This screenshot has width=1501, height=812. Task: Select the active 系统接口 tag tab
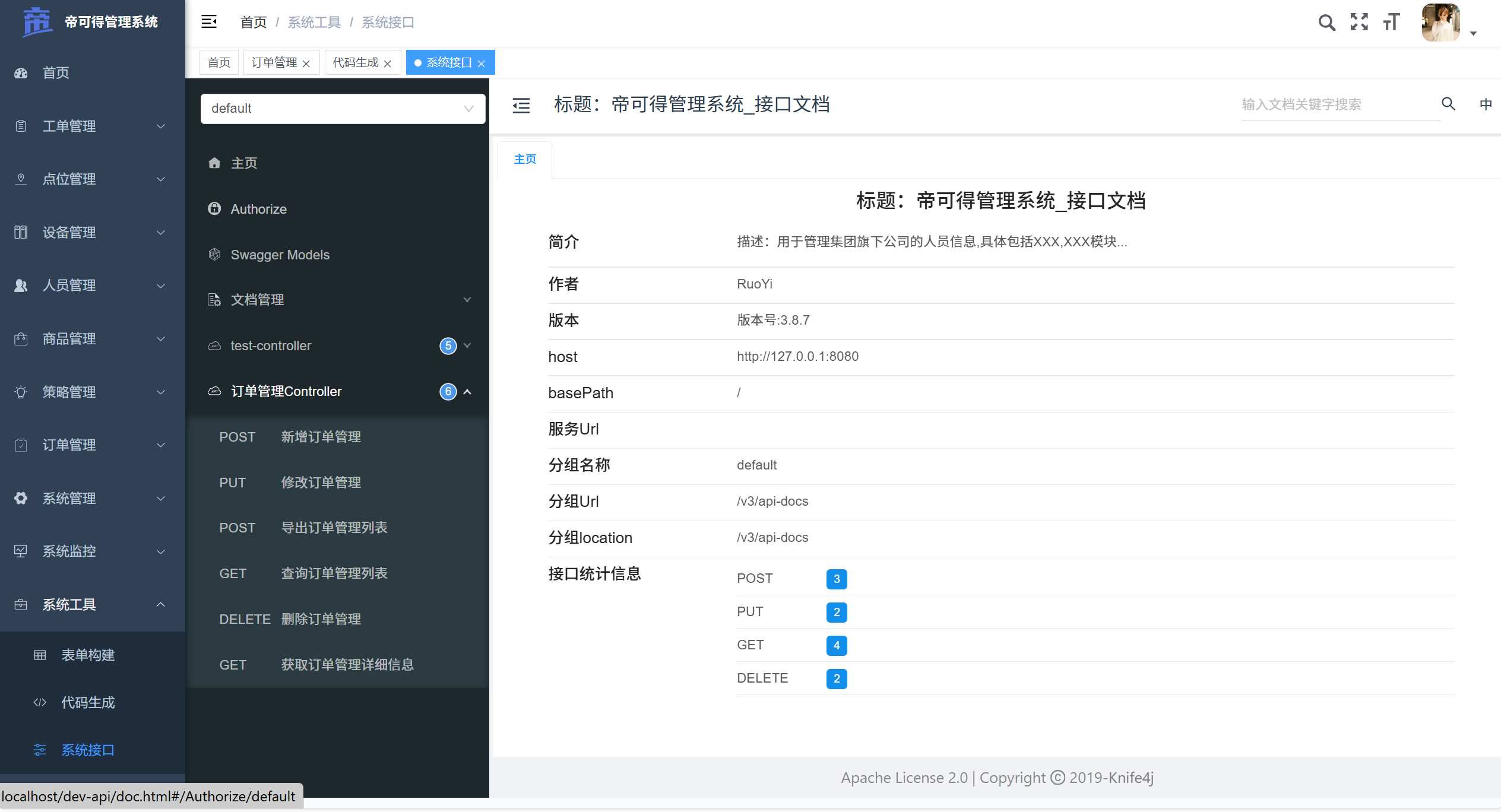click(449, 62)
